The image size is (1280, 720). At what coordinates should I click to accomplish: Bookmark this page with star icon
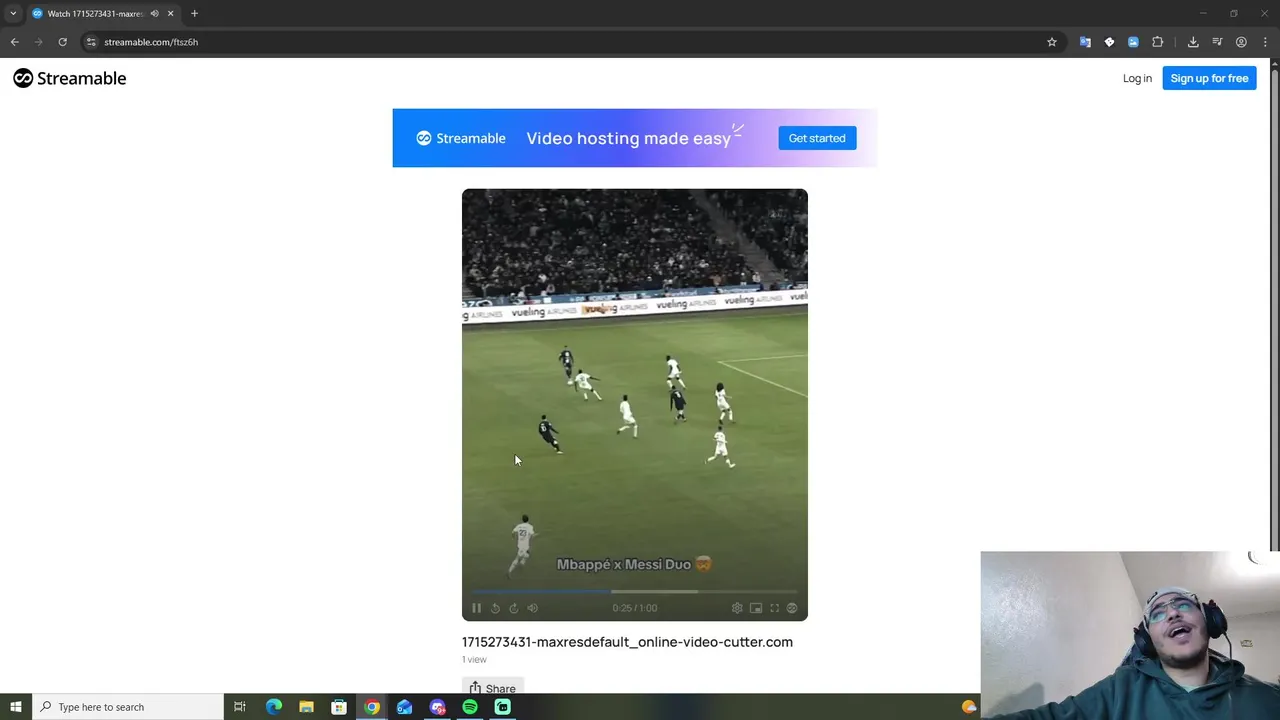(1052, 42)
